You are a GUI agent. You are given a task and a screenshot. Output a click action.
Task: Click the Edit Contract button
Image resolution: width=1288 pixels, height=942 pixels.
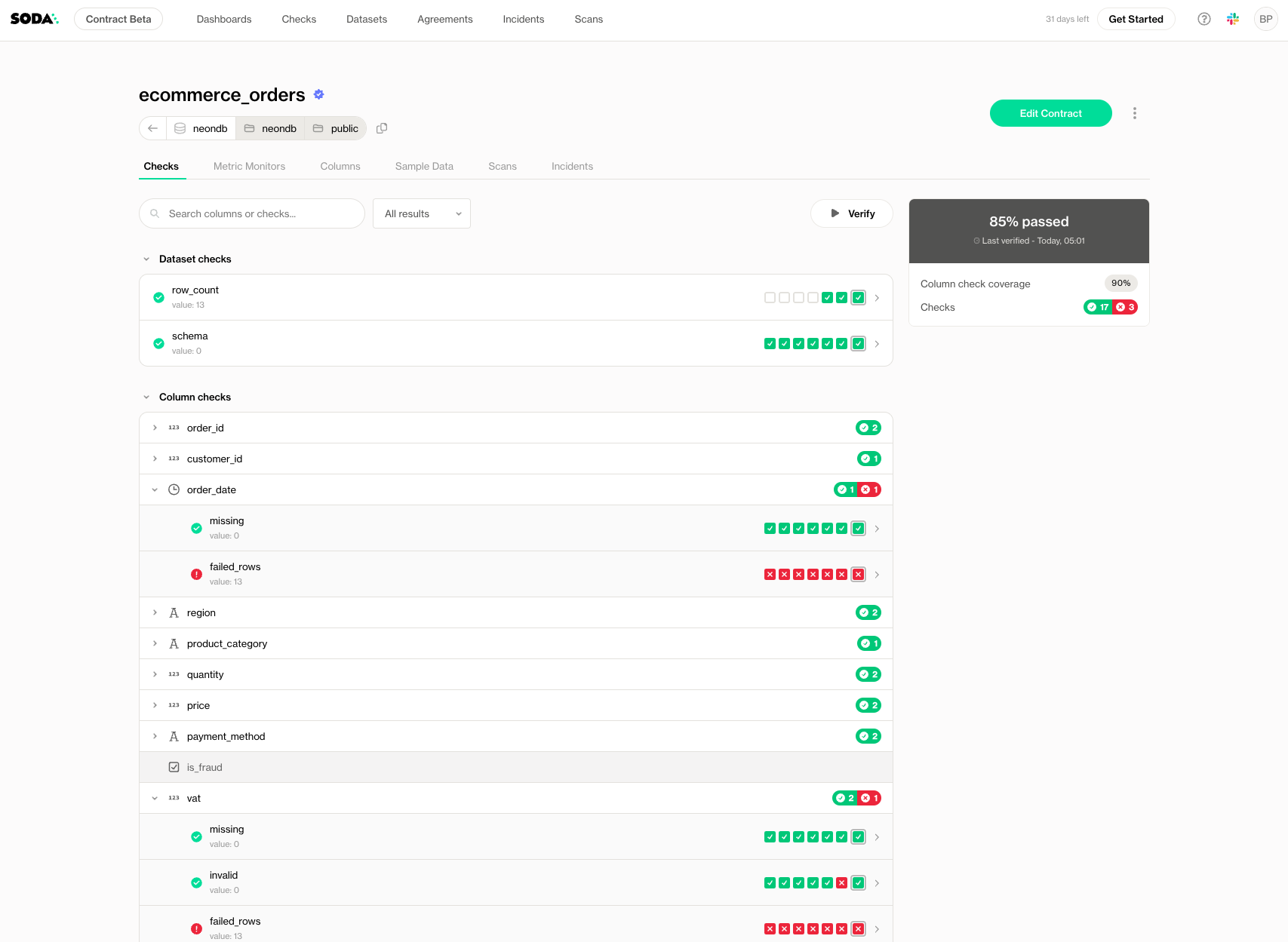point(1050,113)
